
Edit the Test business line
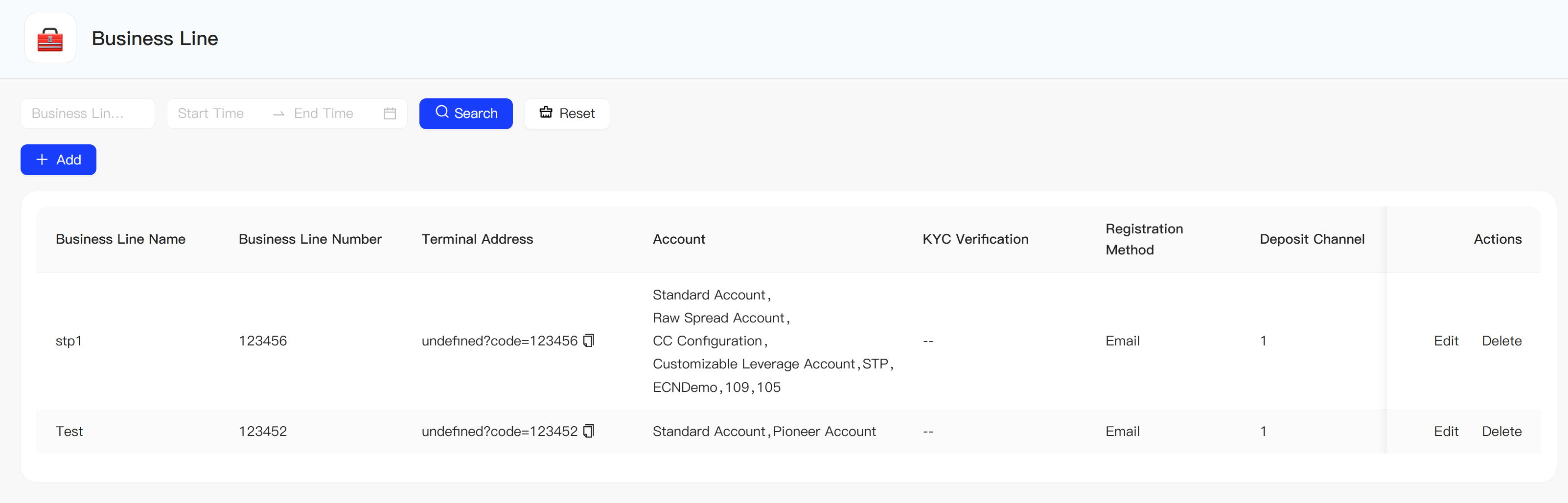point(1446,432)
